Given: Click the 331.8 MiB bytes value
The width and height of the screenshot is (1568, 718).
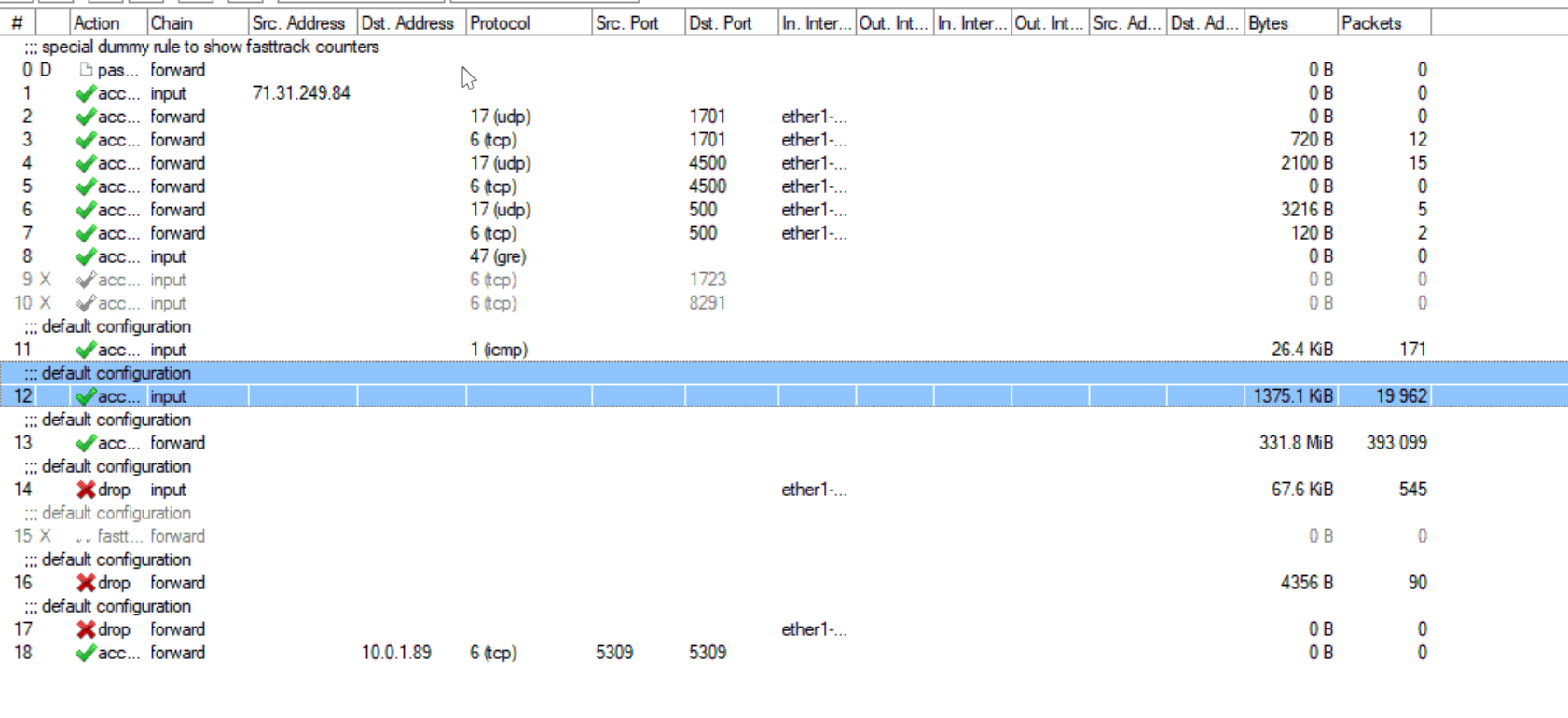Looking at the screenshot, I should (1296, 443).
